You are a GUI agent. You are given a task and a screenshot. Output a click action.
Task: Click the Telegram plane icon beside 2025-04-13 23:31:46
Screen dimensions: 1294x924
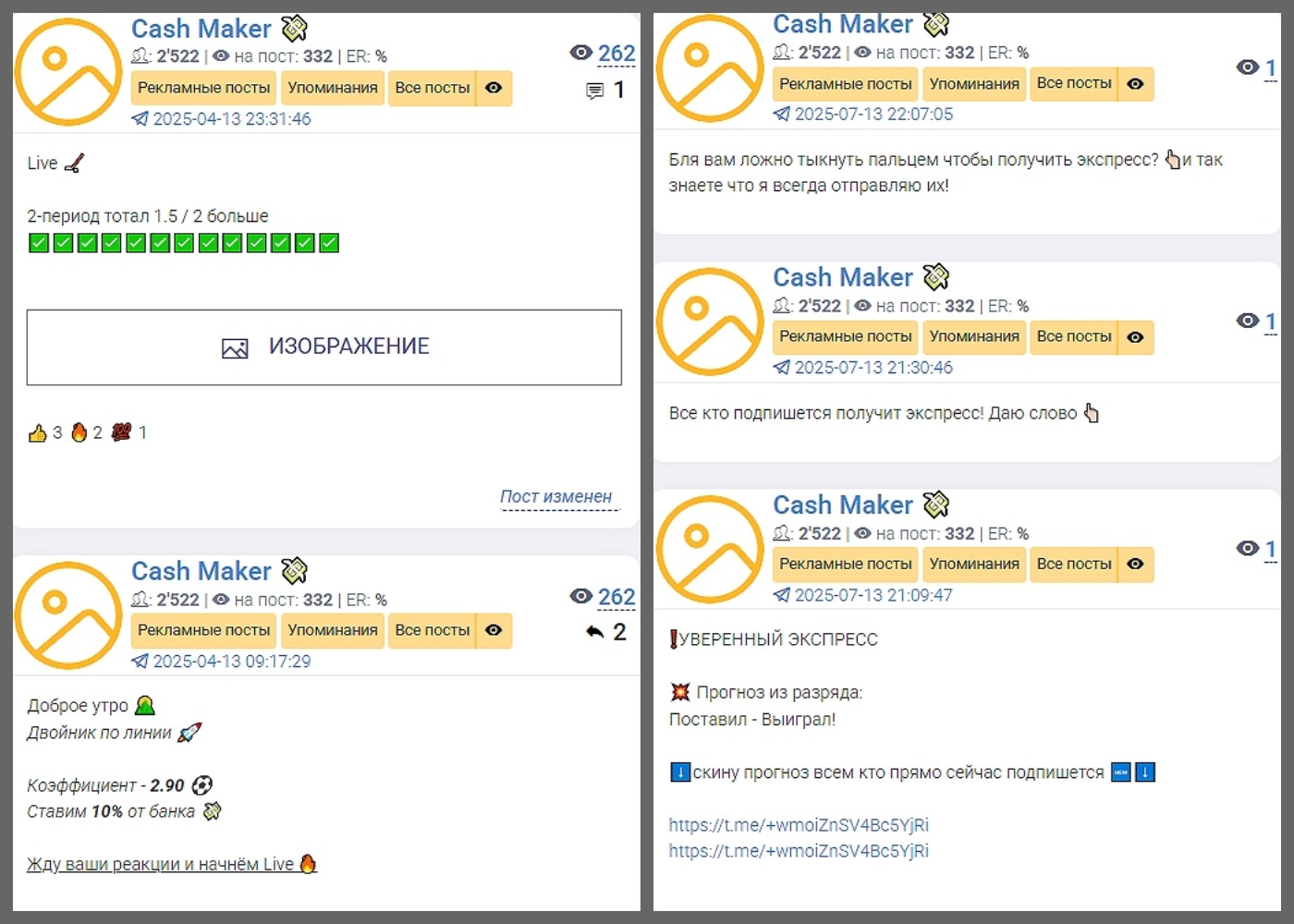(x=140, y=118)
